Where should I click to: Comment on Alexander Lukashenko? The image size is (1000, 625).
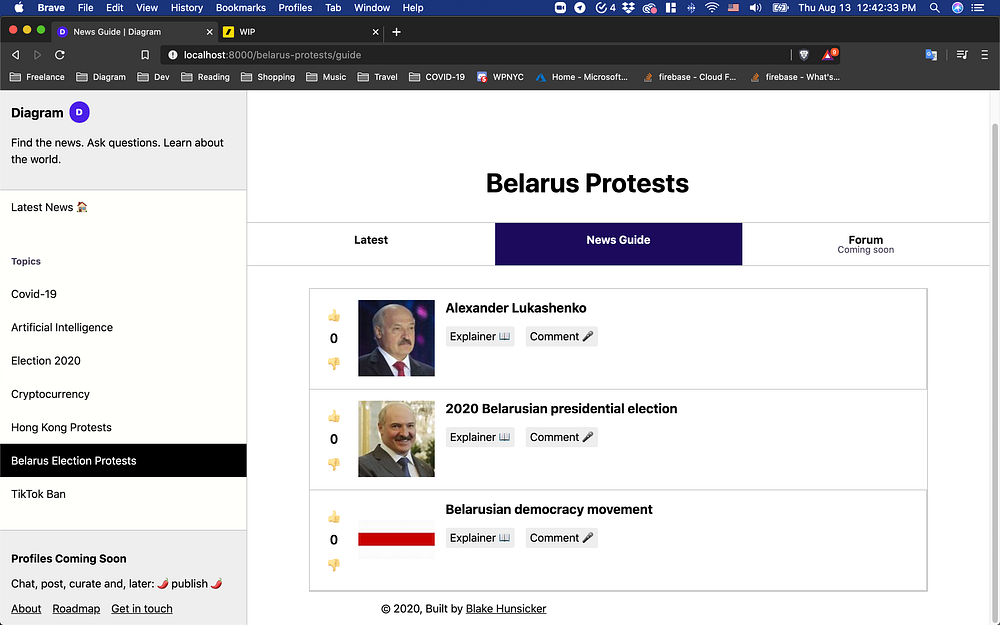pyautogui.click(x=561, y=336)
